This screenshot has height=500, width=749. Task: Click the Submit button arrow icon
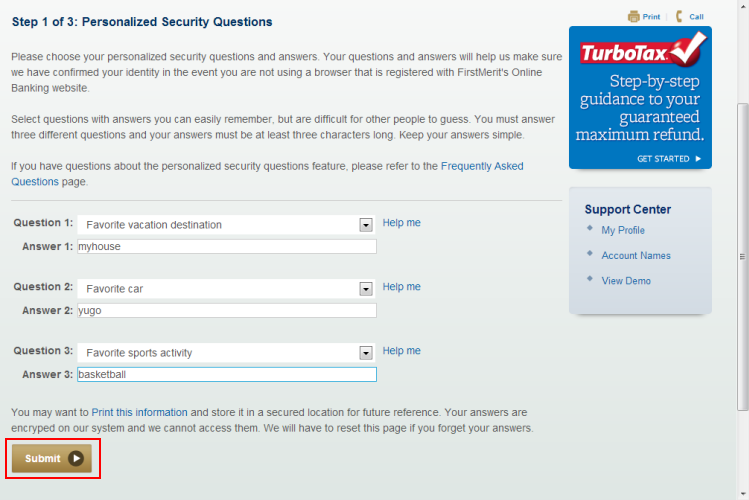click(77, 459)
